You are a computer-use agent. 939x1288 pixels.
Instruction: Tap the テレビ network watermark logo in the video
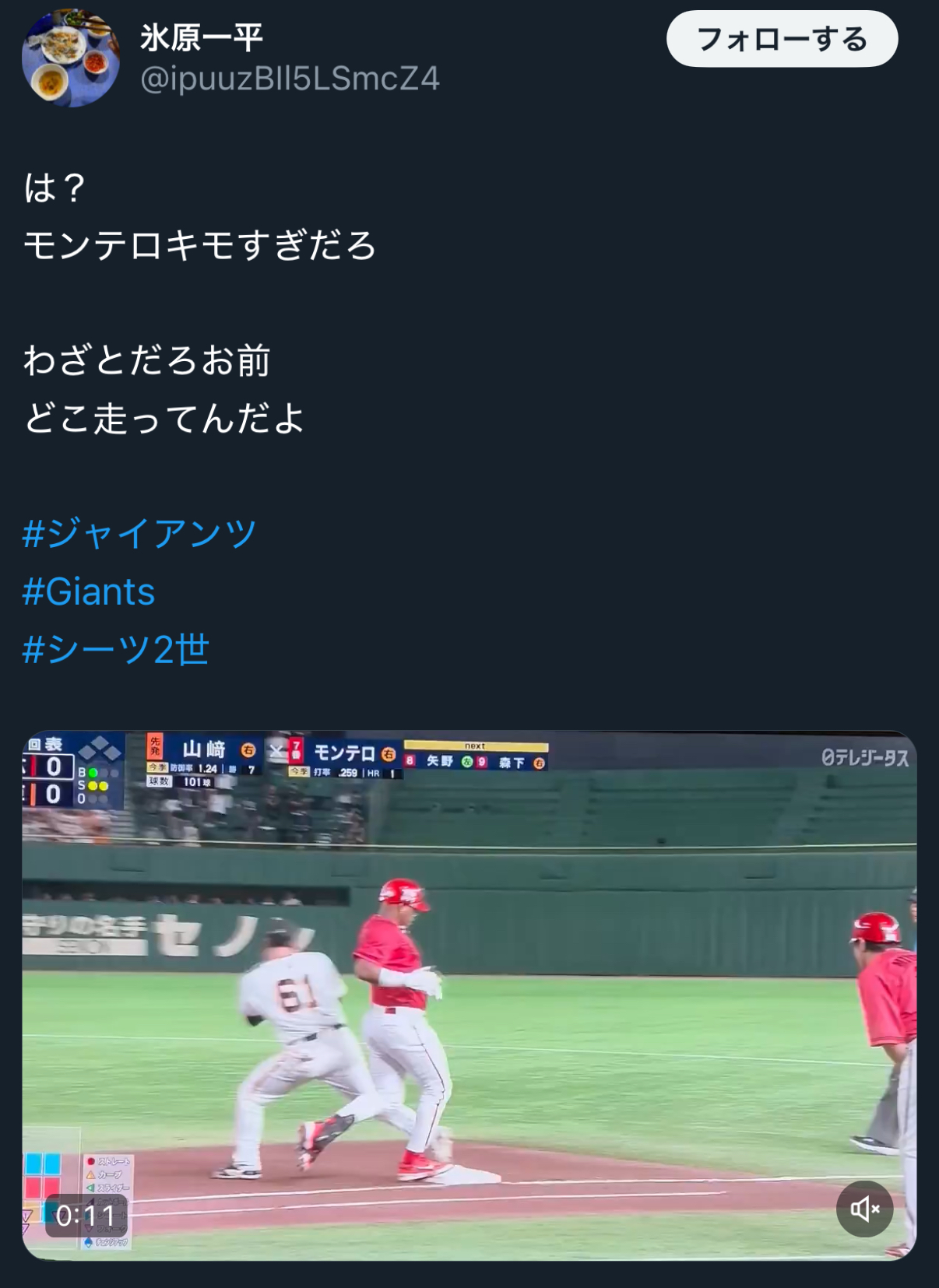tap(865, 757)
